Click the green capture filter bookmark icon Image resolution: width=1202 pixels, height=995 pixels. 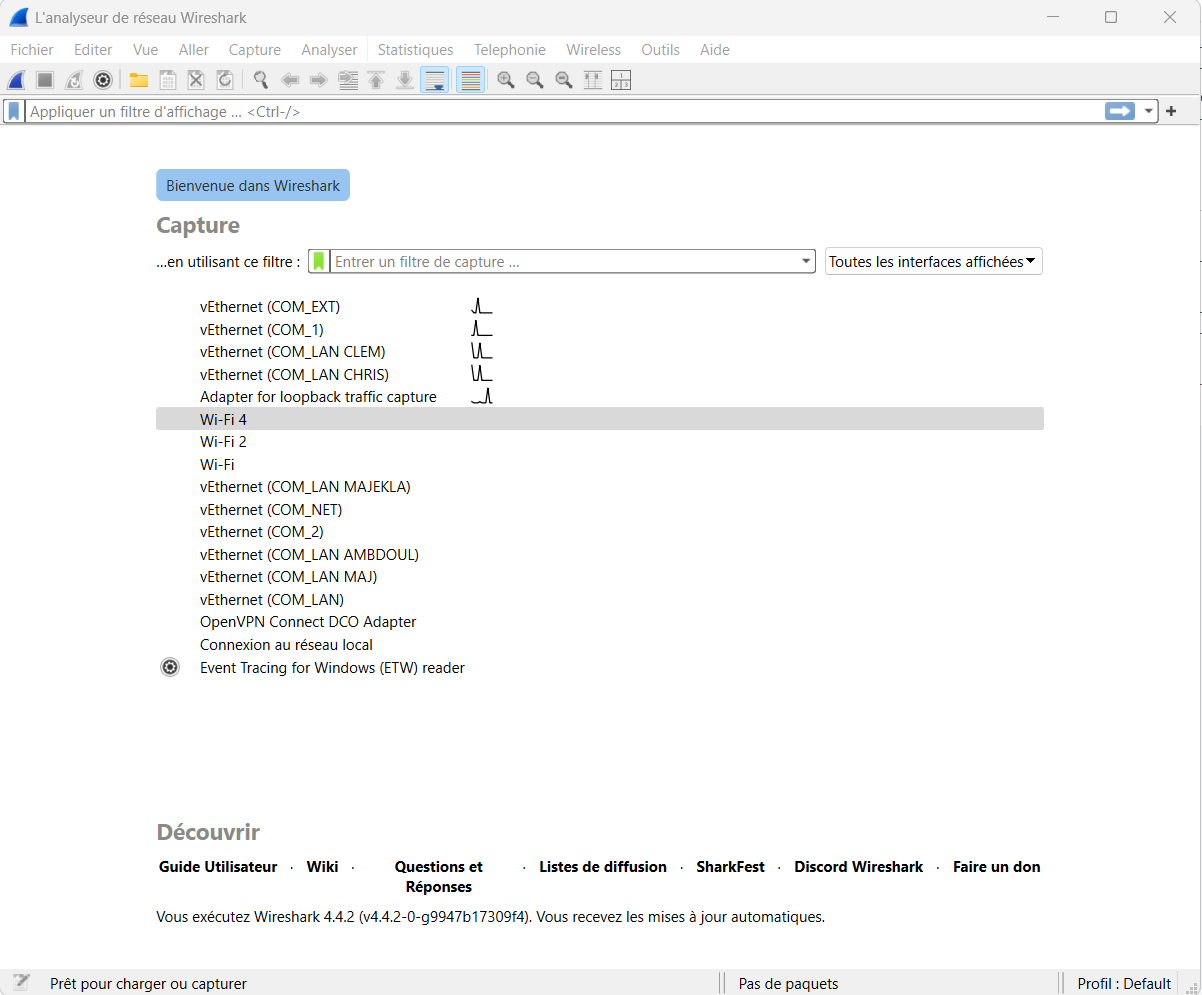pos(319,262)
